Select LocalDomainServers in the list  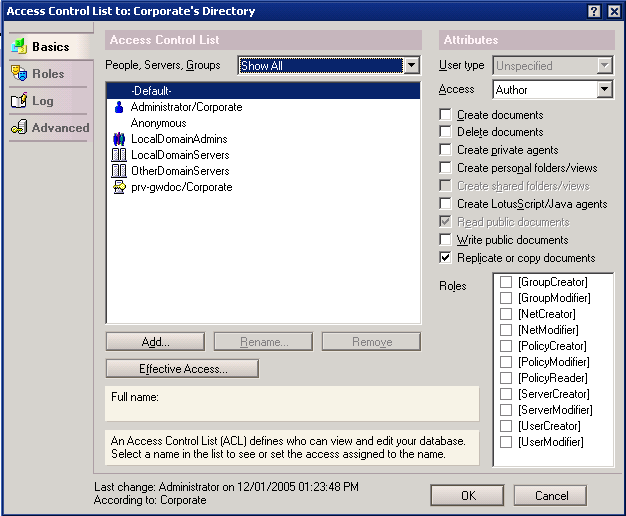pyautogui.click(x=263, y=155)
